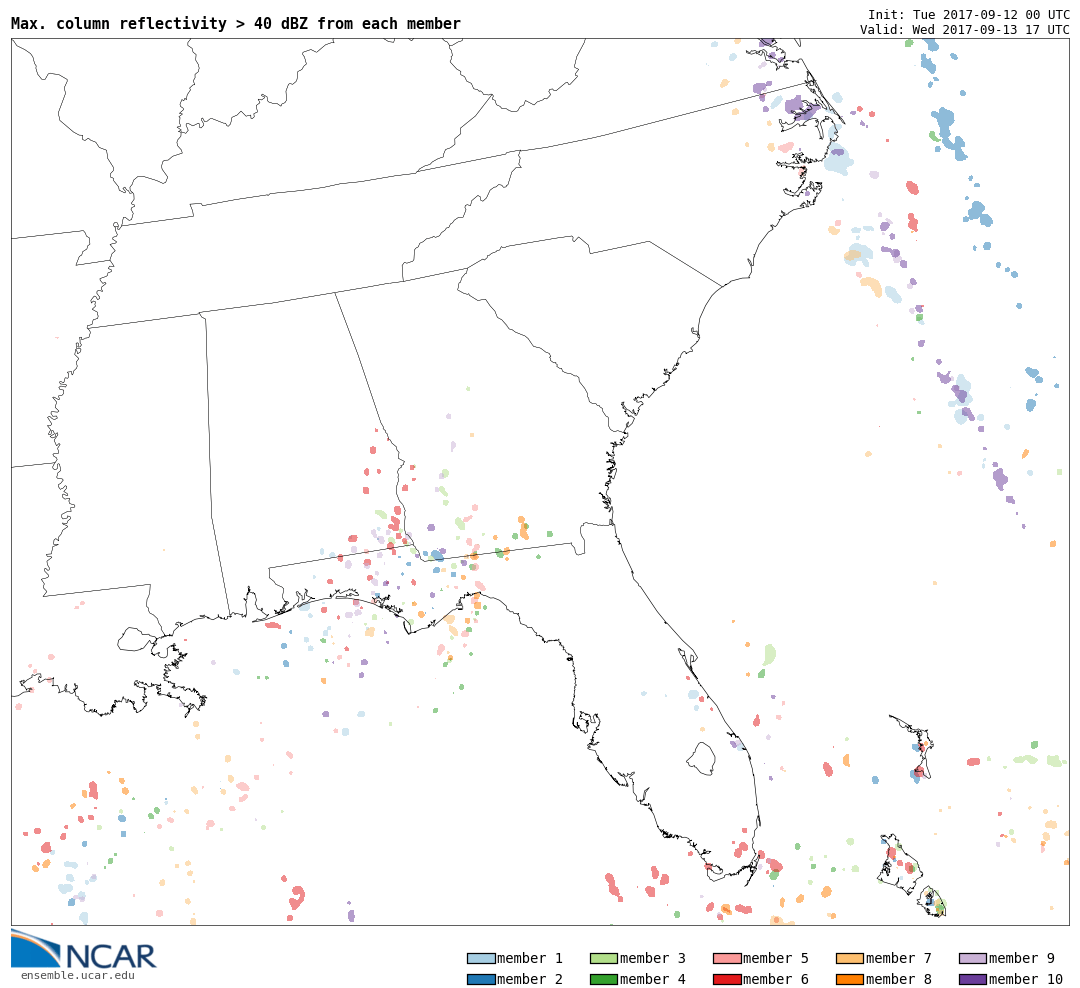Click the NCAR logo

83,950
